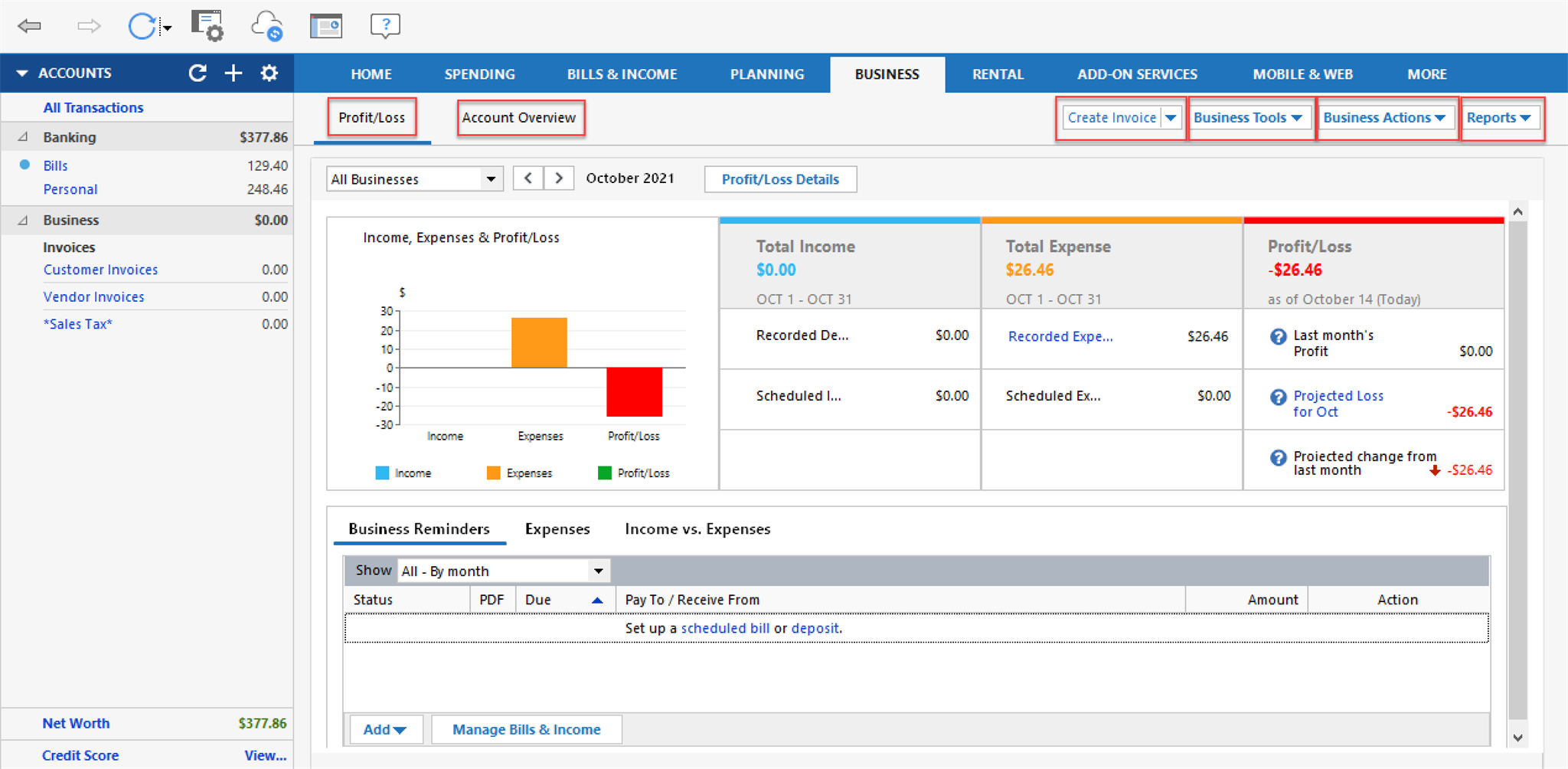Click the orange Expenses bar in chart

[539, 342]
